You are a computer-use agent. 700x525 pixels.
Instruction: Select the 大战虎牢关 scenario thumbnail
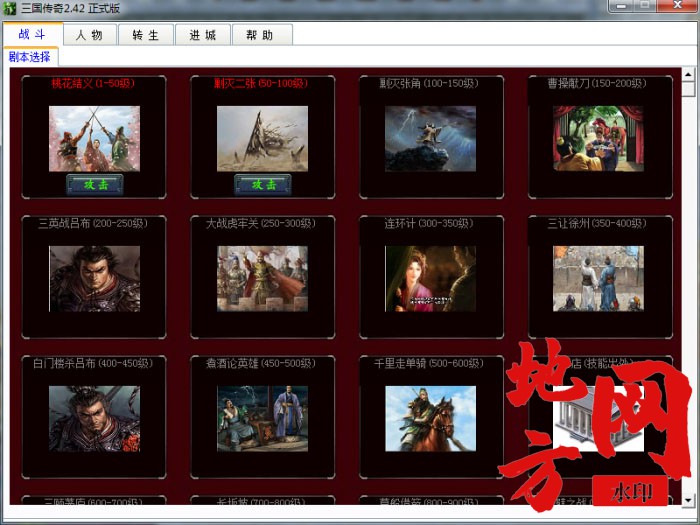pos(262,279)
